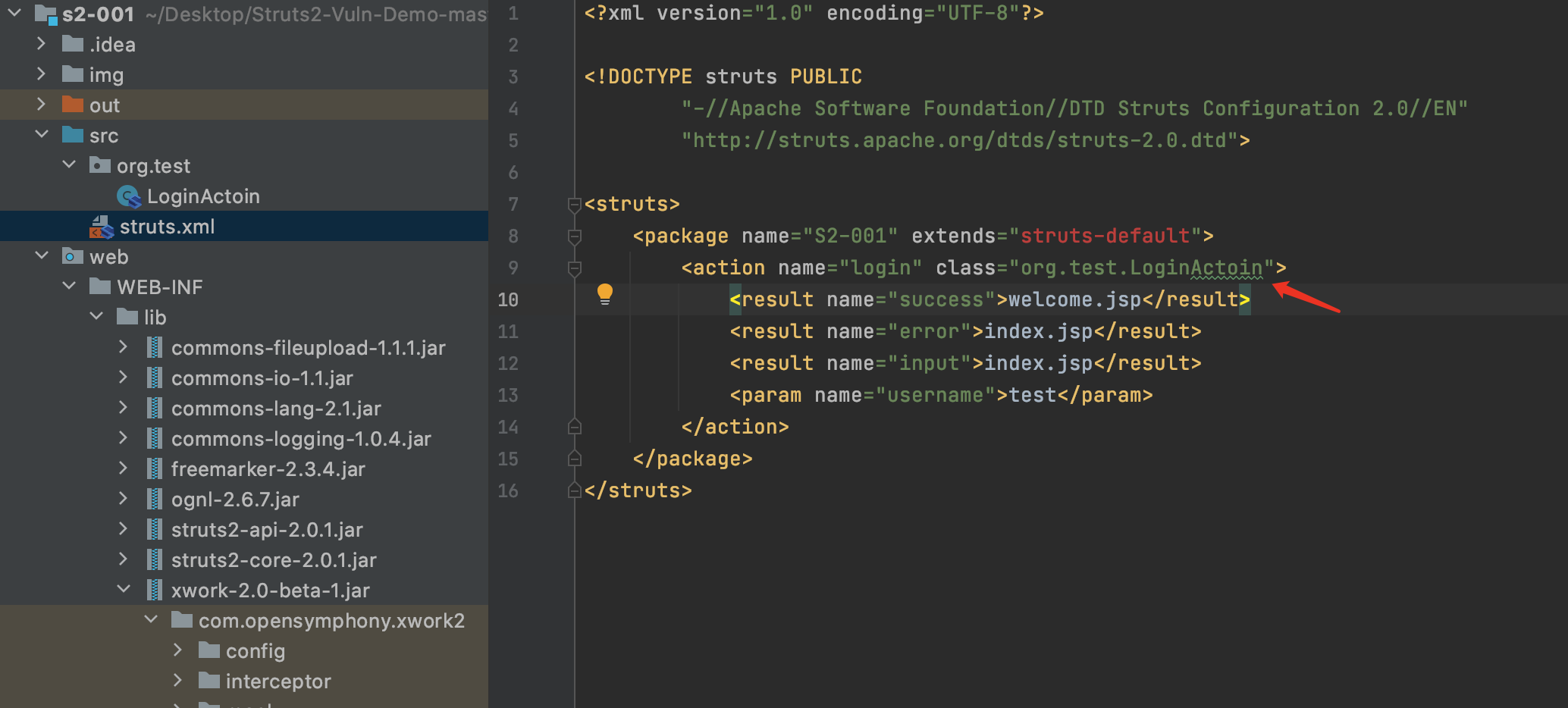Image resolution: width=1568 pixels, height=708 pixels.
Task: Click the blue src source folder icon
Action: [x=73, y=135]
